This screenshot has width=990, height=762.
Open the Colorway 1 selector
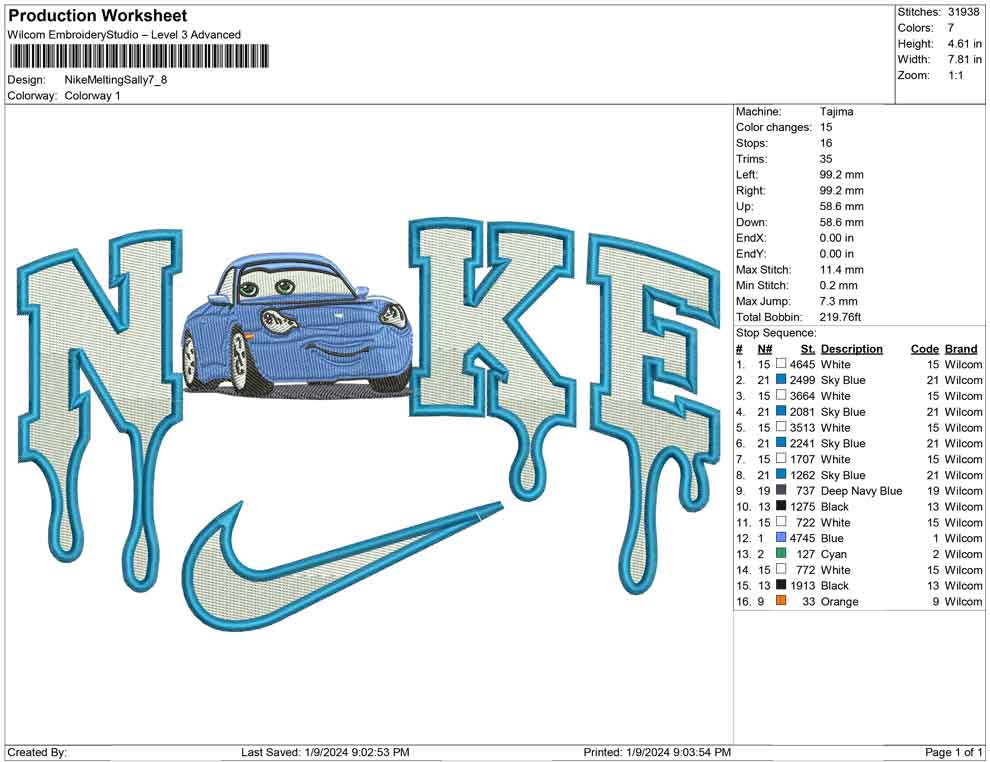click(92, 96)
